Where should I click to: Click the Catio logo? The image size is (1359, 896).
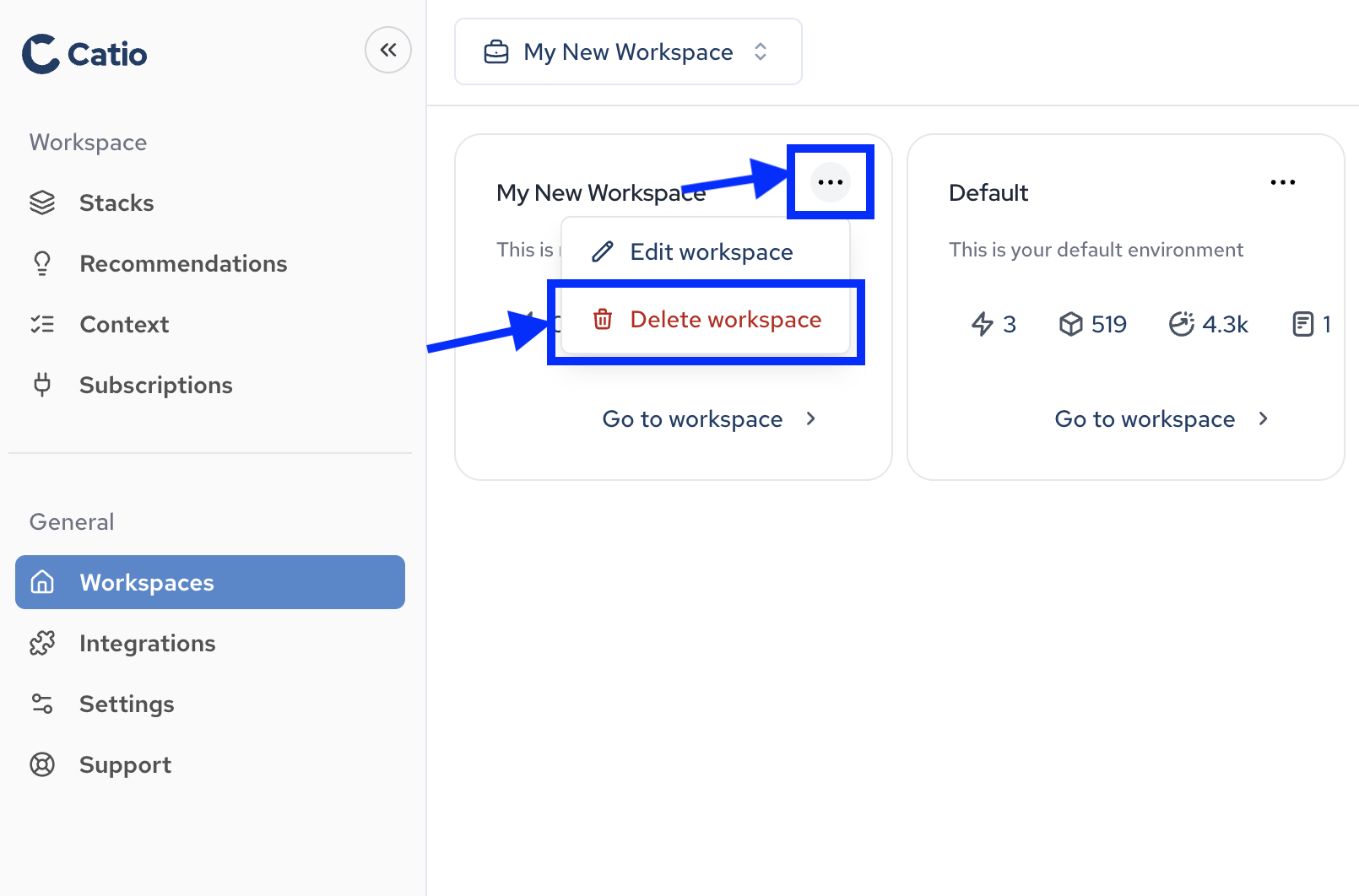coord(84,53)
